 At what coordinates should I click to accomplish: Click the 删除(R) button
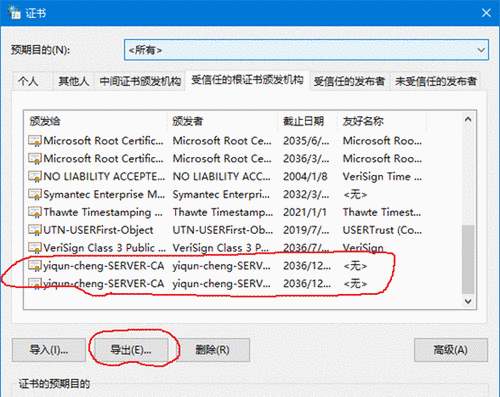(212, 350)
